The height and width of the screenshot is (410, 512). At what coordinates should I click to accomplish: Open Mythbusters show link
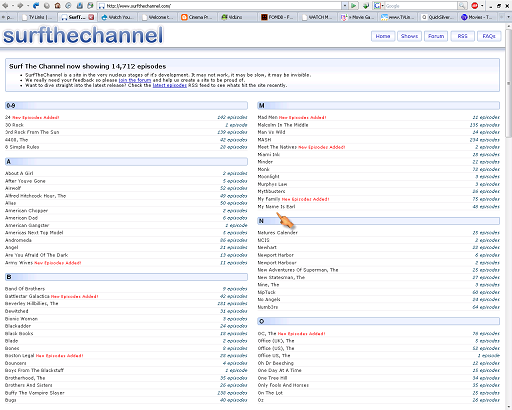(x=272, y=192)
